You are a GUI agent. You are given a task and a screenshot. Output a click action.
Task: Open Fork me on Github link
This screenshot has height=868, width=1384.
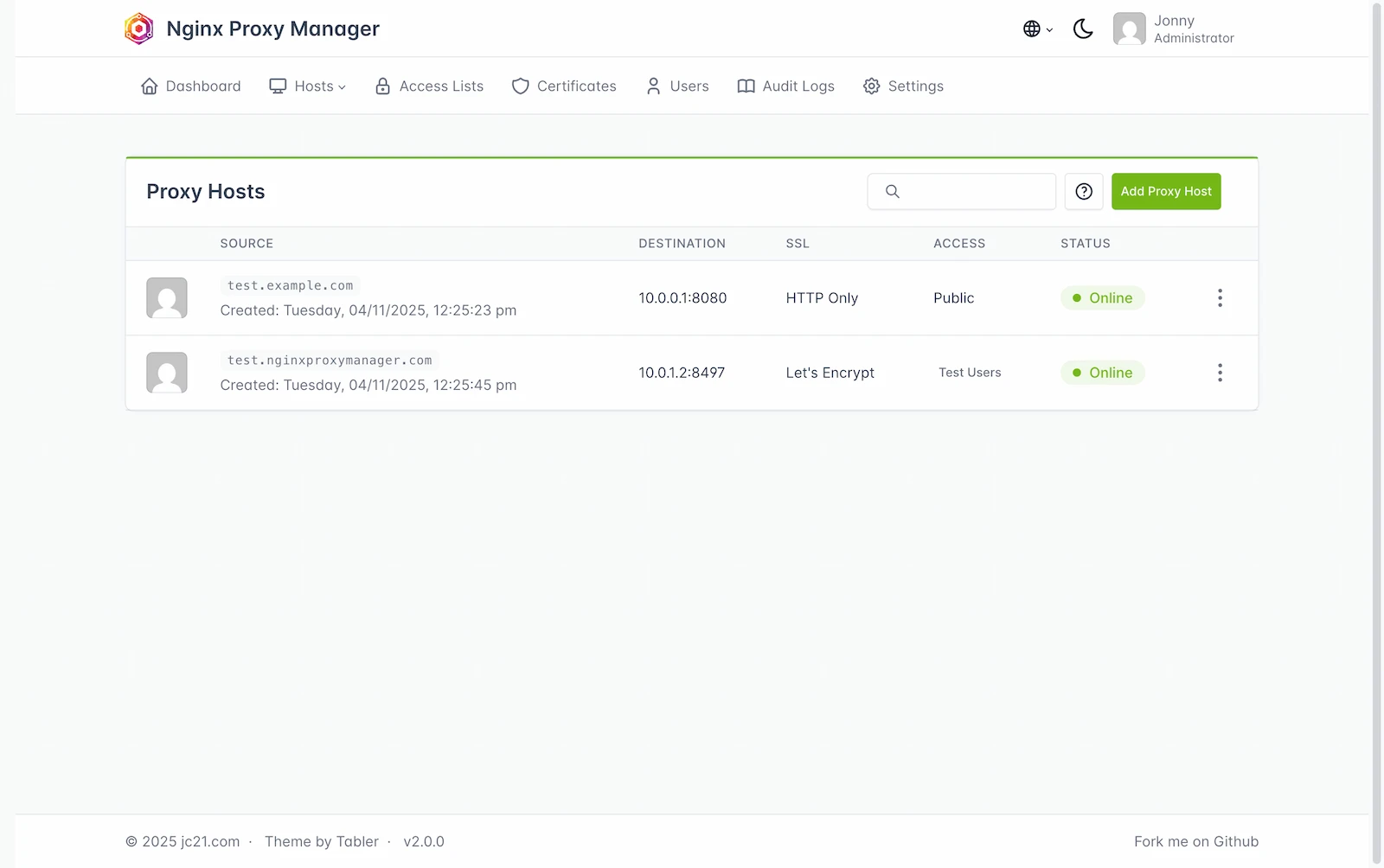tap(1196, 841)
